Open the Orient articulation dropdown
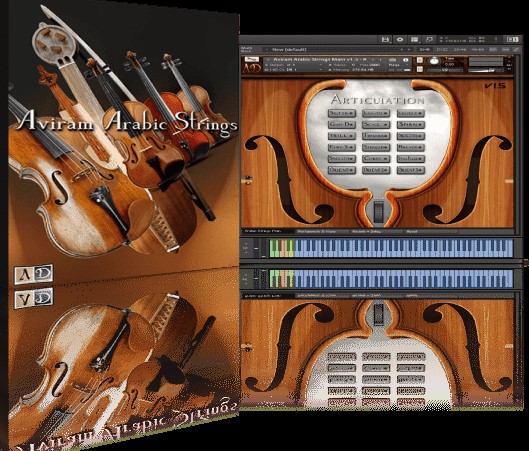 [x=341, y=170]
